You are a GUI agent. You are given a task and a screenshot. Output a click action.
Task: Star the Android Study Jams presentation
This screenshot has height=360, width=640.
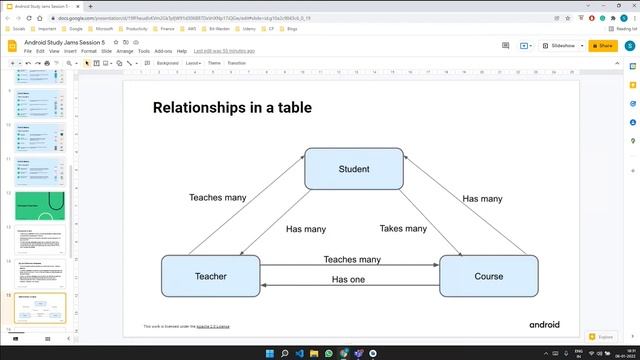[116, 42]
